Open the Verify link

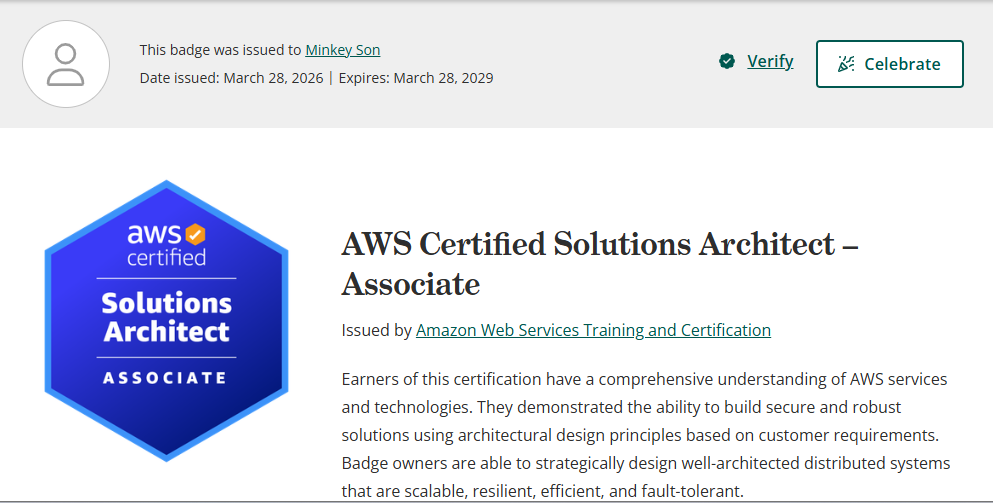(x=770, y=61)
